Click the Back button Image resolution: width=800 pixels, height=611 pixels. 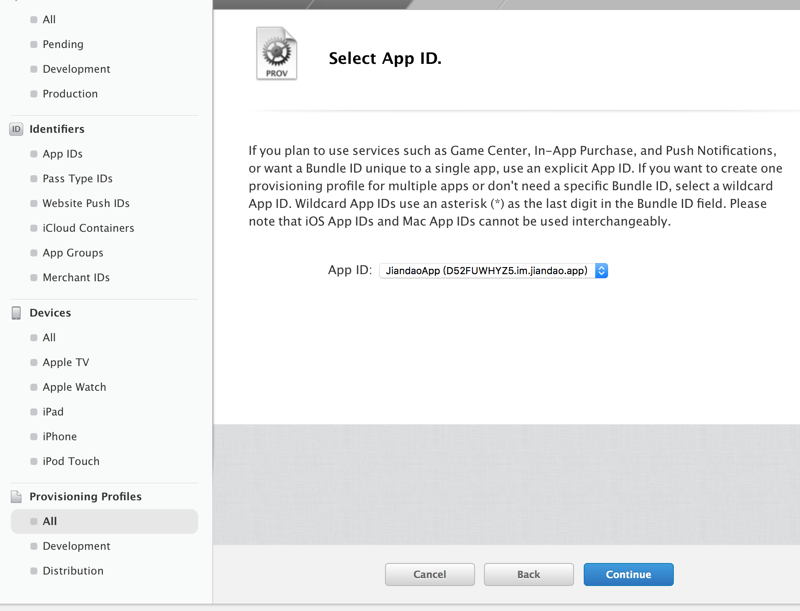coord(529,574)
